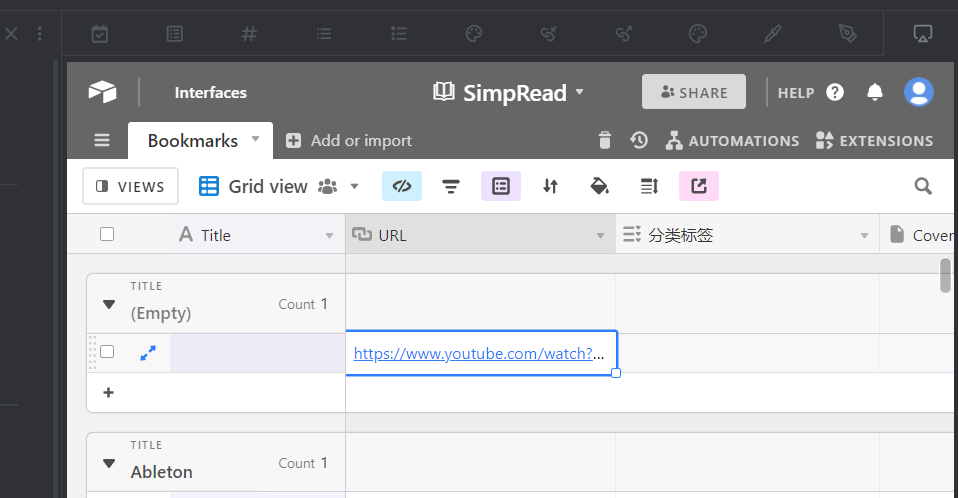Add a record with the plus button
This screenshot has width=958, height=498.
coord(108,392)
